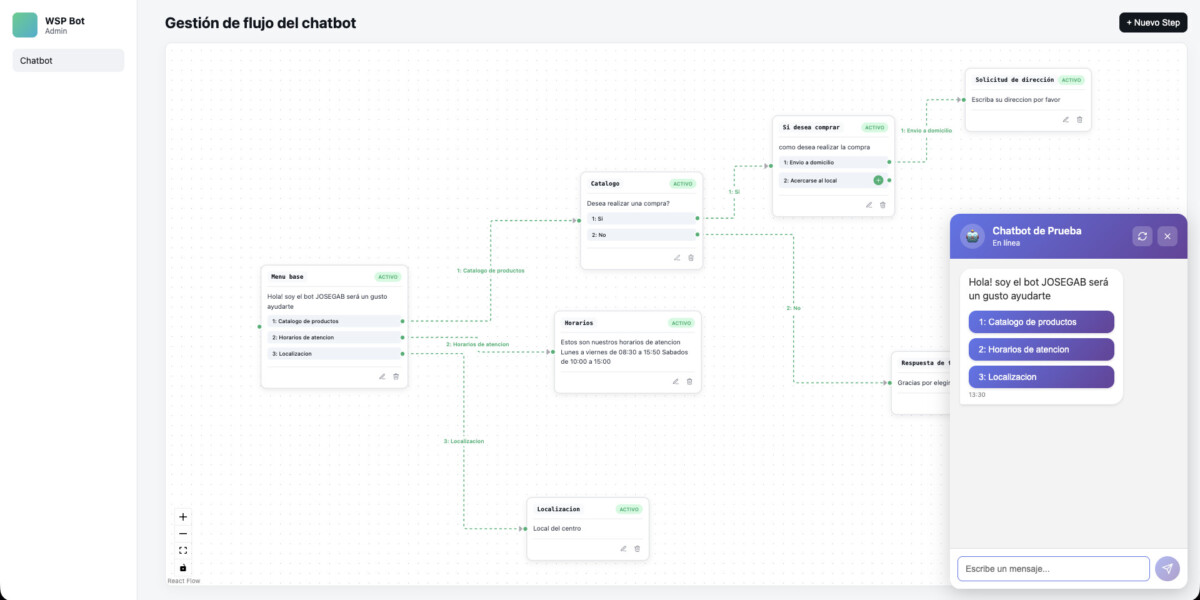1200x600 pixels.
Task: Select the 2: Horarios de atencion quick reply
Action: pyautogui.click(x=1040, y=349)
